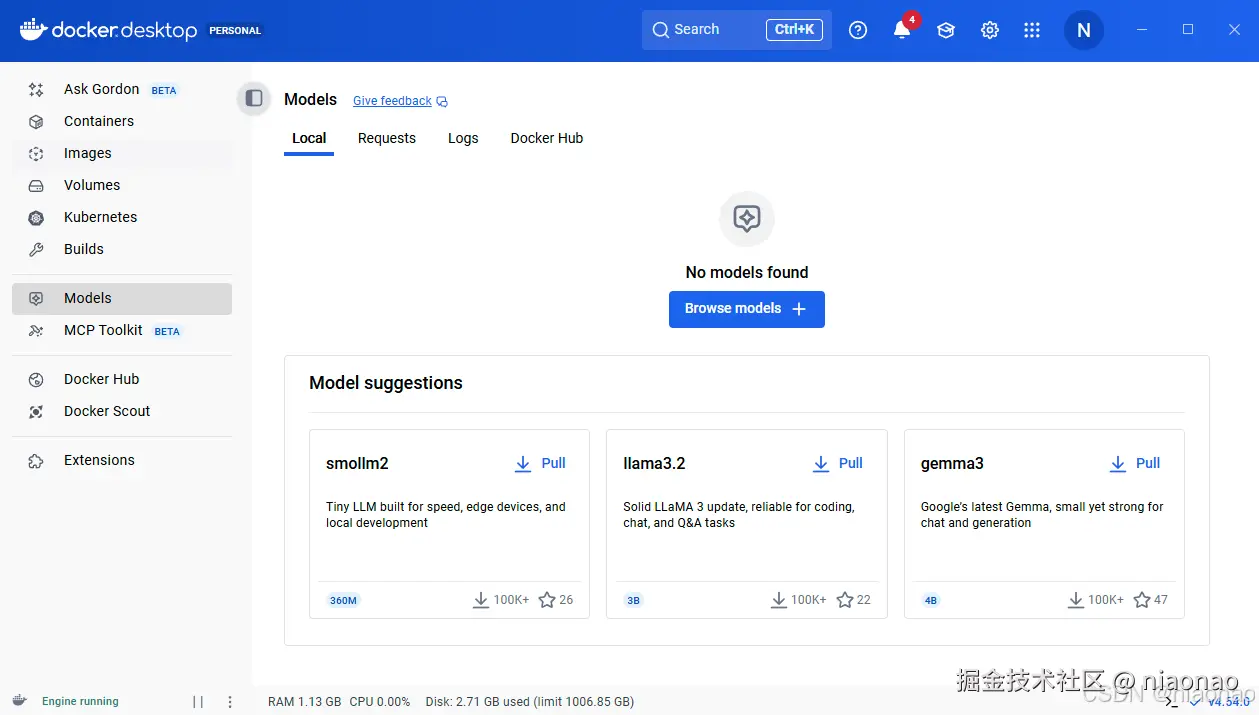Click the gemma3 model name

[x=952, y=464]
